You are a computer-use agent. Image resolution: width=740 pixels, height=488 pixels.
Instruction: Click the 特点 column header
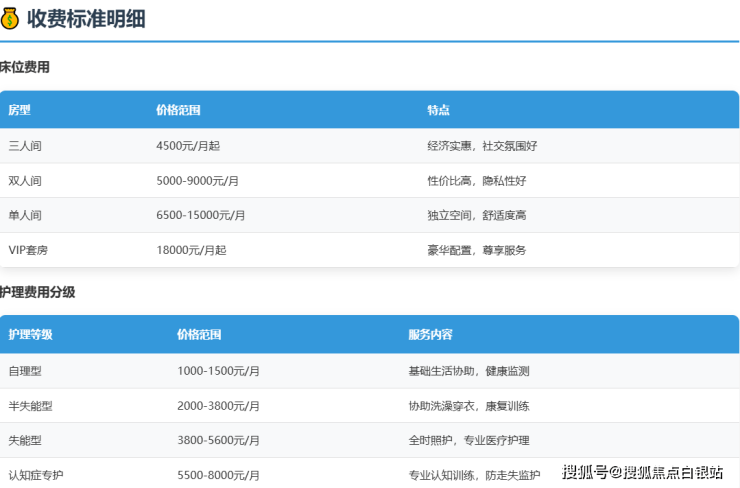[x=438, y=110]
